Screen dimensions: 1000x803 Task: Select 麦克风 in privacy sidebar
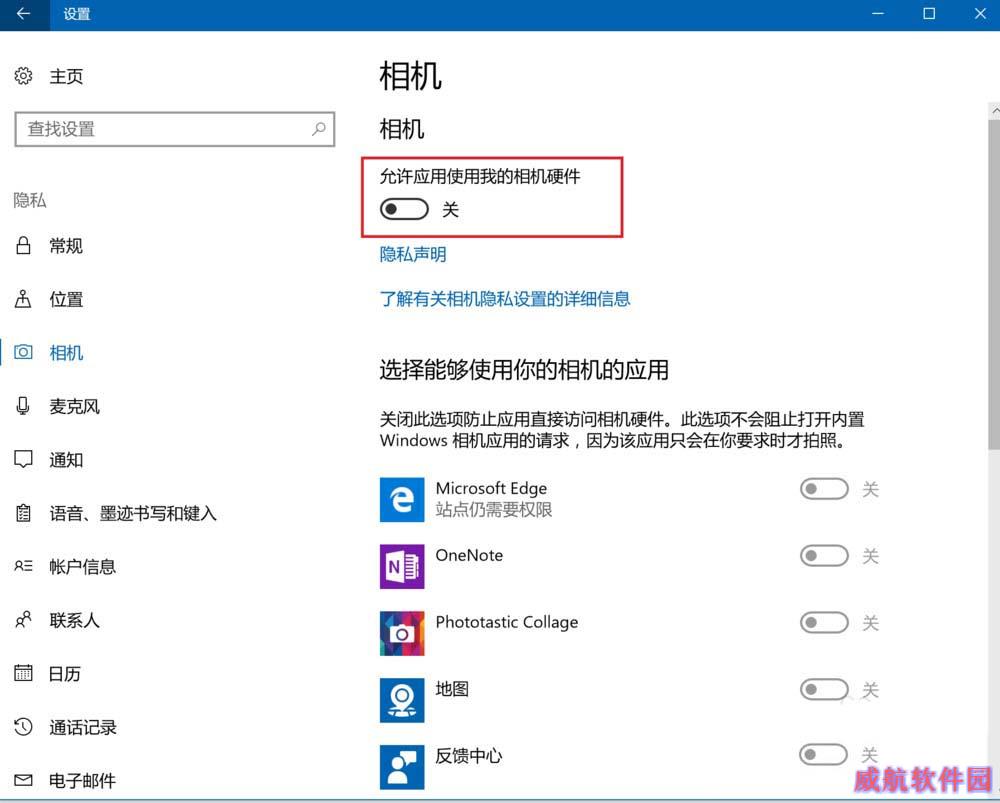coord(75,406)
